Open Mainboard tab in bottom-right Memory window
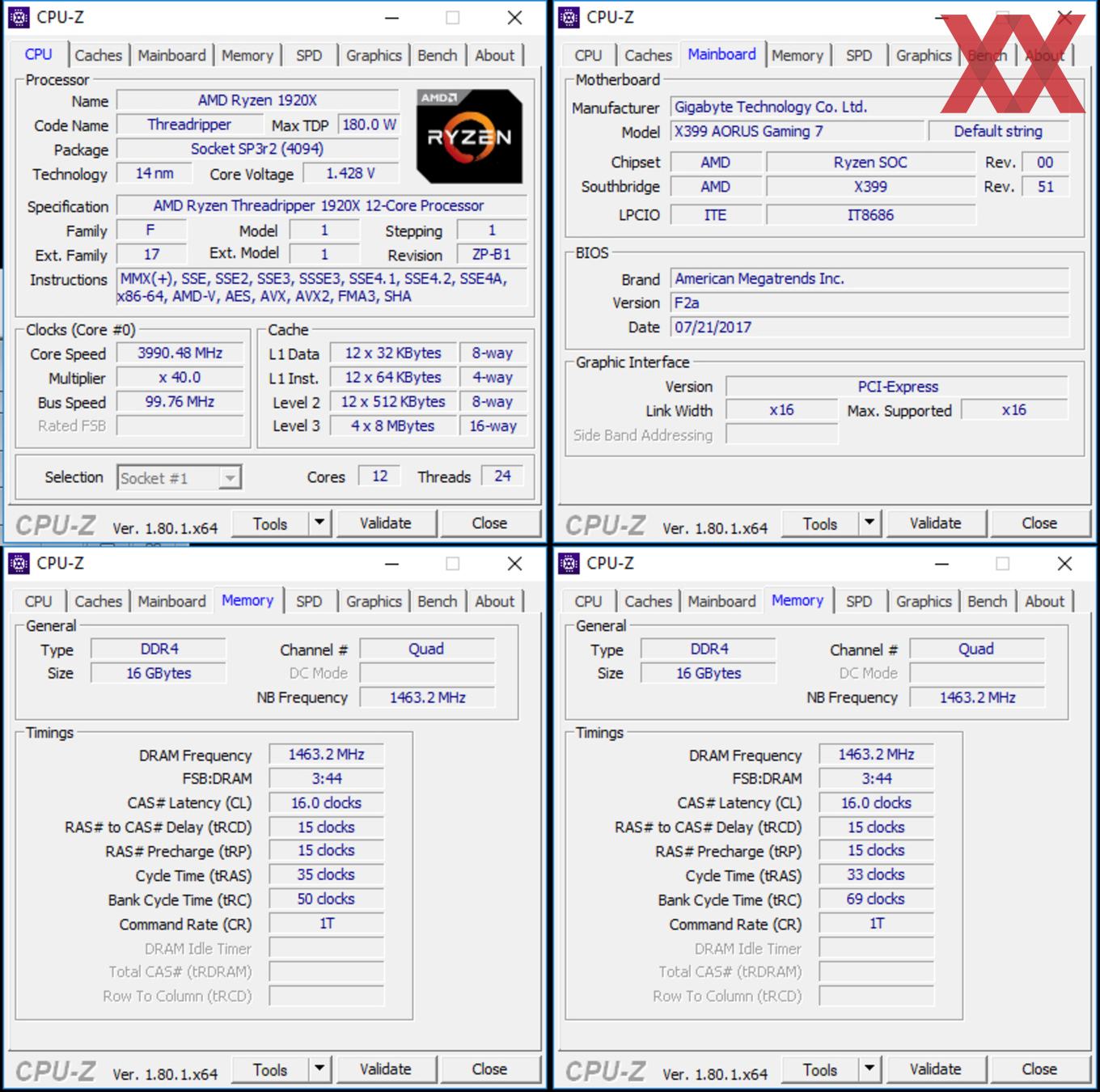This screenshot has height=1092, width=1100. [721, 601]
